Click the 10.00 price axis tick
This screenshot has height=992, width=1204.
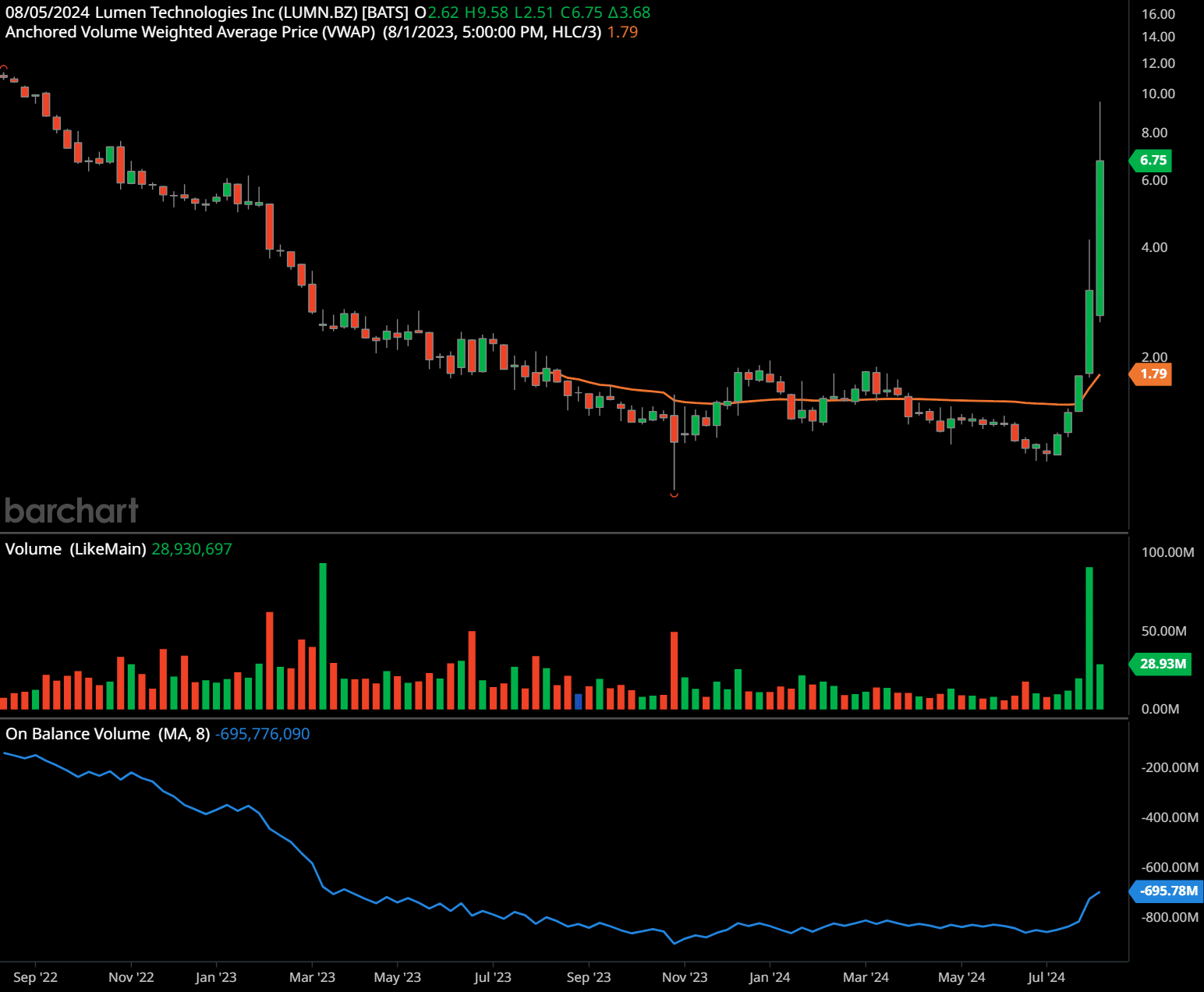(x=1158, y=94)
